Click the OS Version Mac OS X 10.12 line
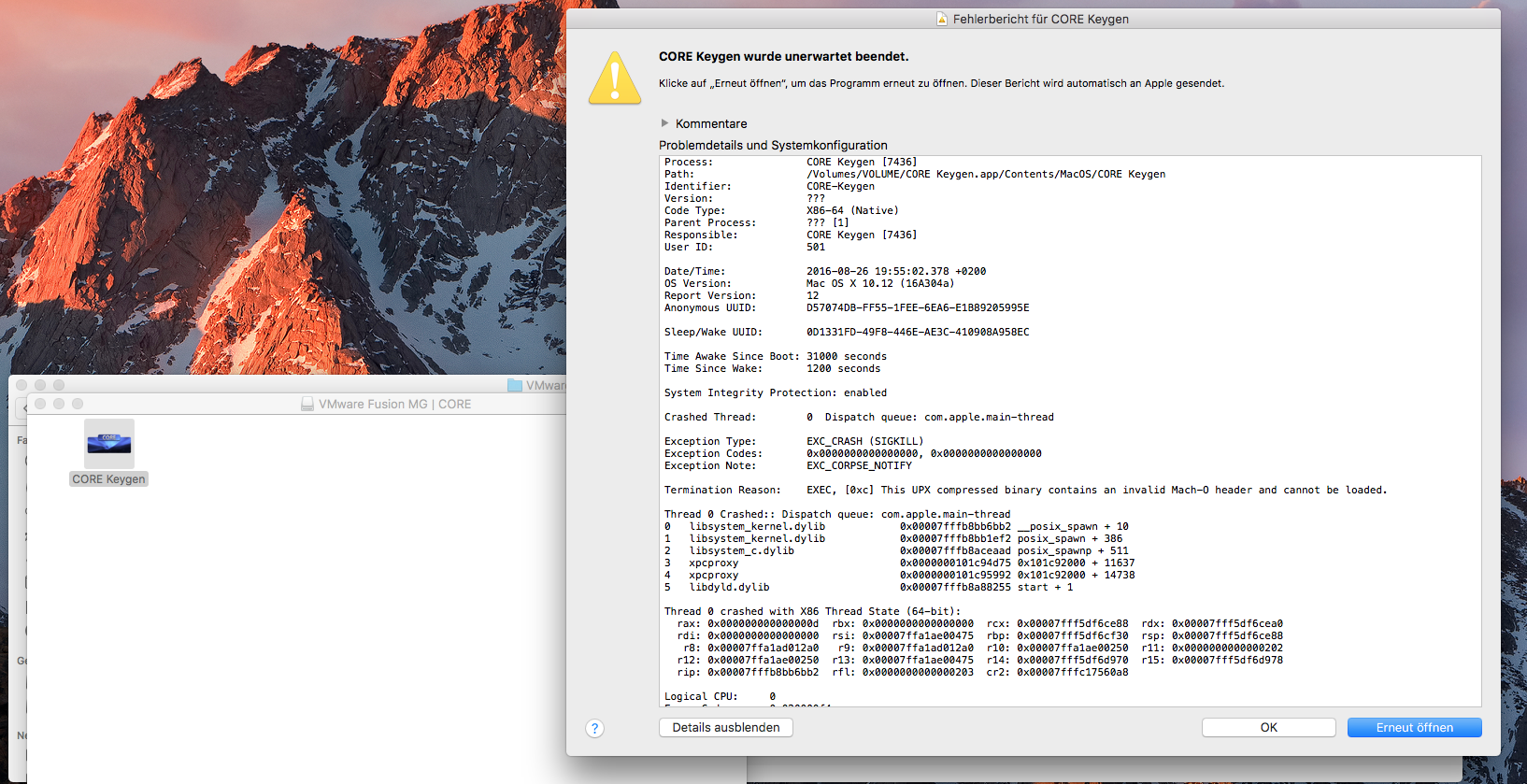Image resolution: width=1527 pixels, height=784 pixels. pyautogui.click(x=809, y=283)
